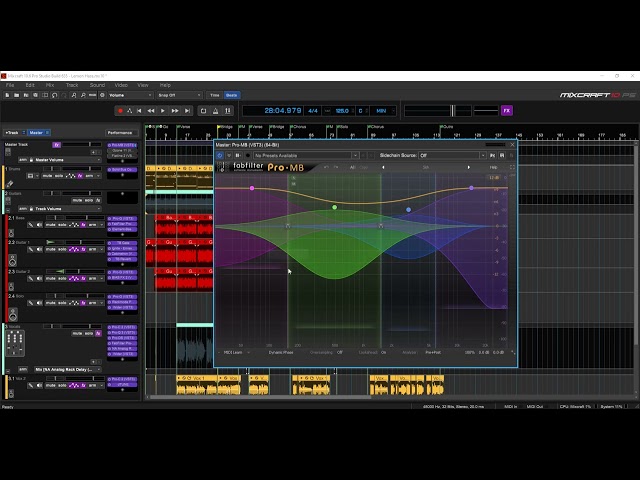Viewport: 640px width, 480px height.
Task: Click the Zoom Out magnifier icon
Action: pos(83,95)
